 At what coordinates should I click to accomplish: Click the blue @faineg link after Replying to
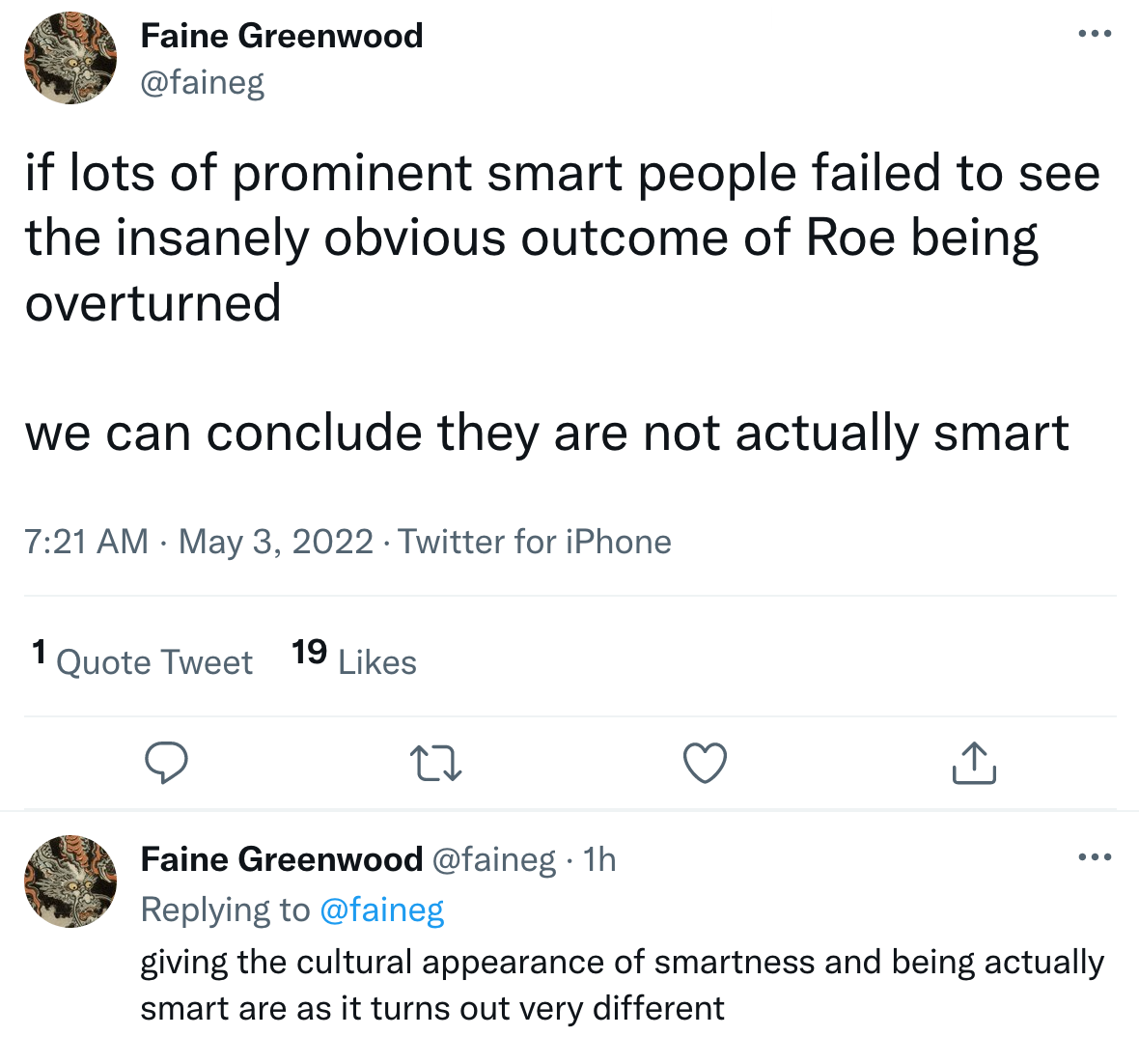[x=381, y=910]
